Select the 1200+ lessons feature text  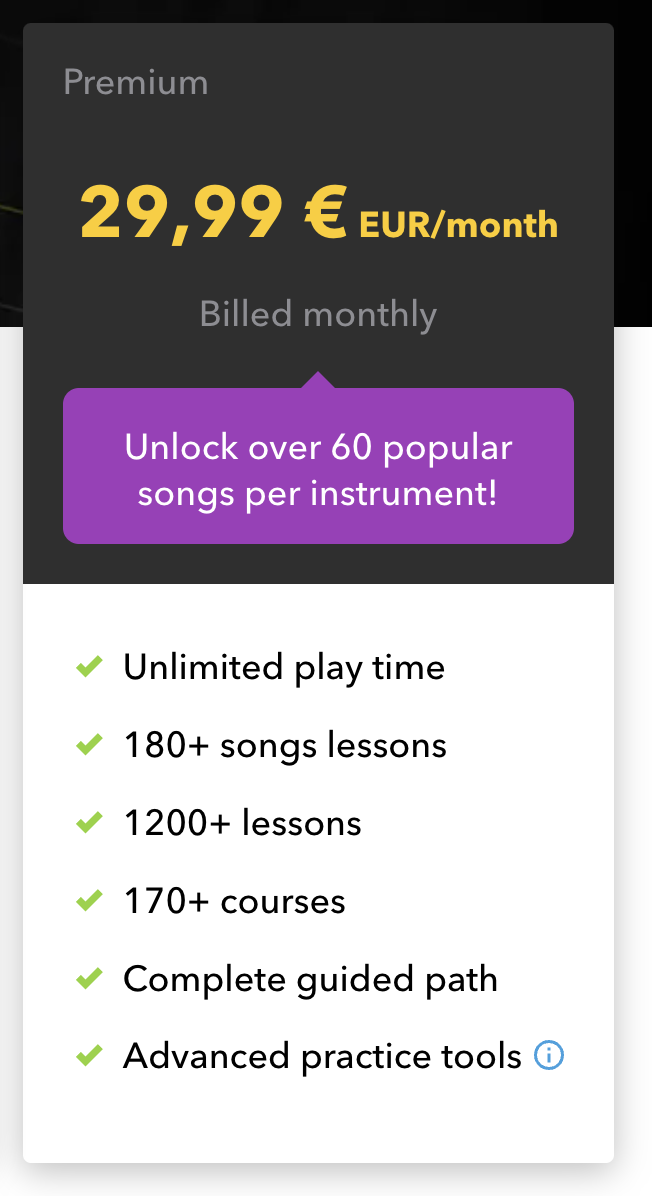(242, 823)
